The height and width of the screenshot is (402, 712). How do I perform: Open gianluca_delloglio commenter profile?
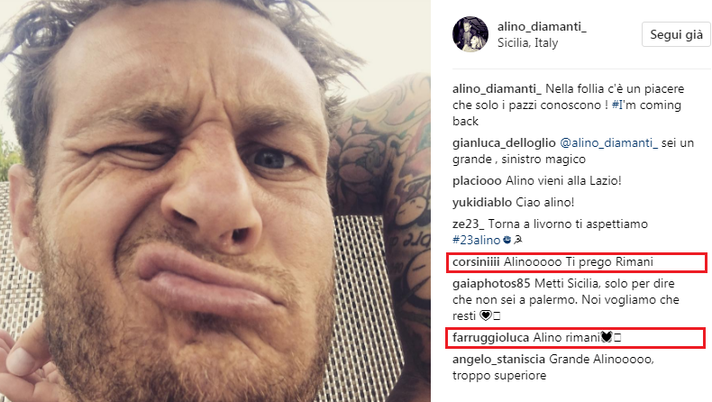coord(504,143)
